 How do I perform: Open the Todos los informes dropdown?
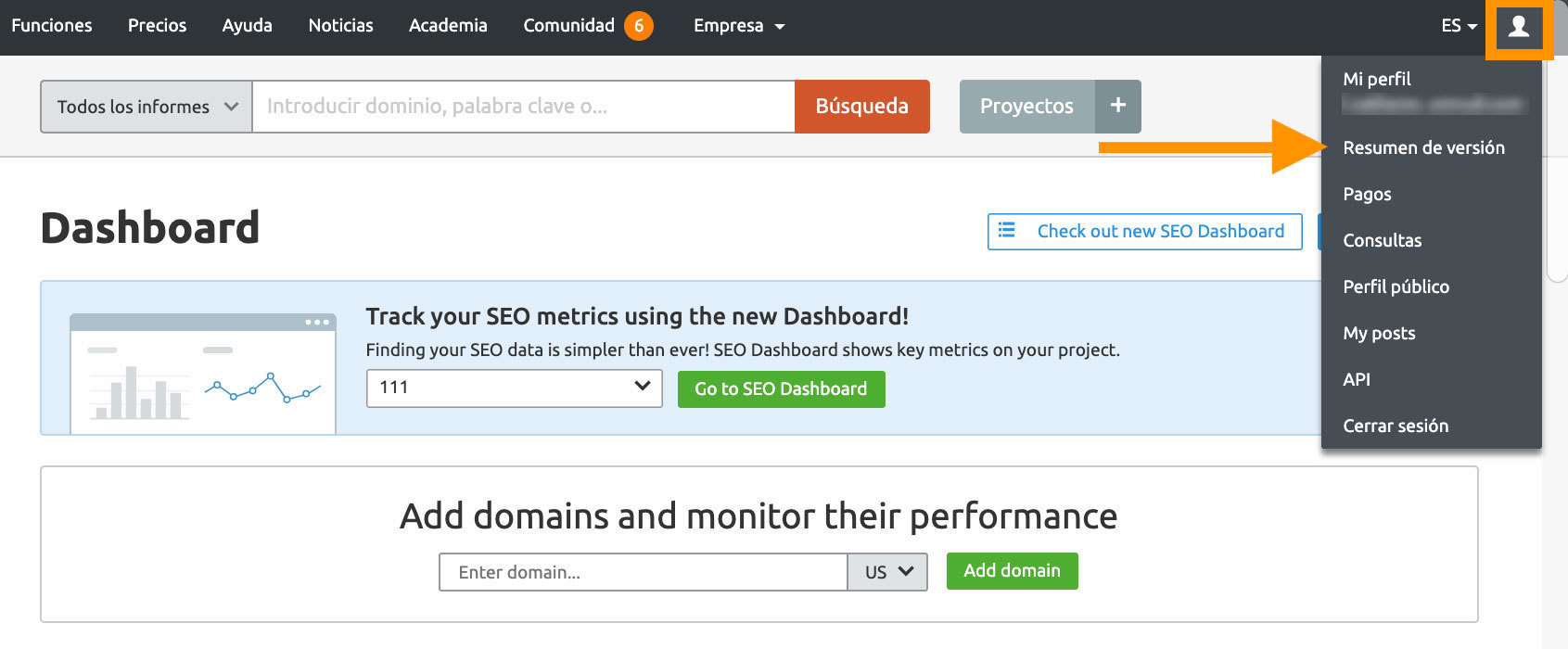pyautogui.click(x=147, y=107)
